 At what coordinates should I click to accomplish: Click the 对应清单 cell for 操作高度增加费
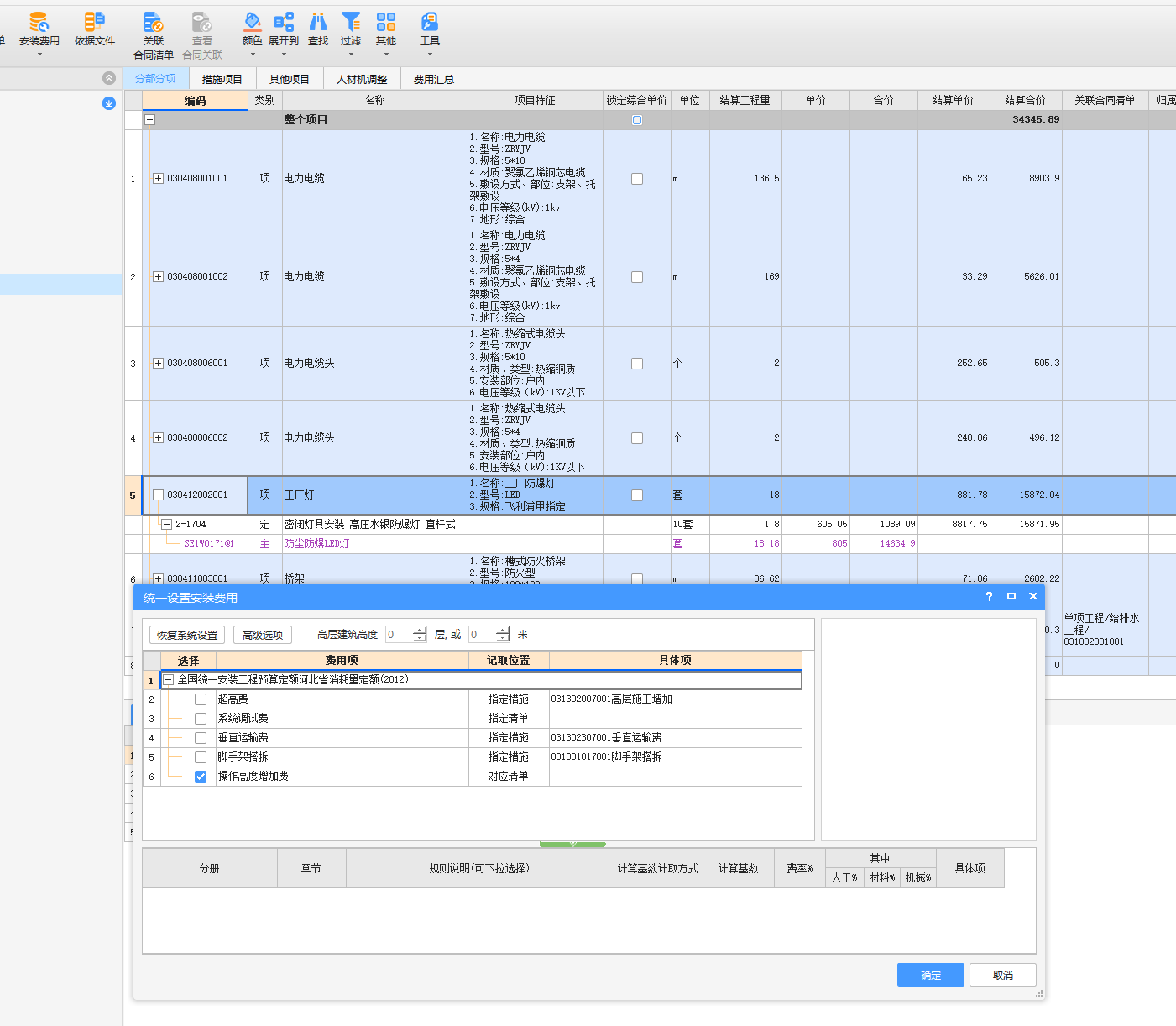coord(509,777)
